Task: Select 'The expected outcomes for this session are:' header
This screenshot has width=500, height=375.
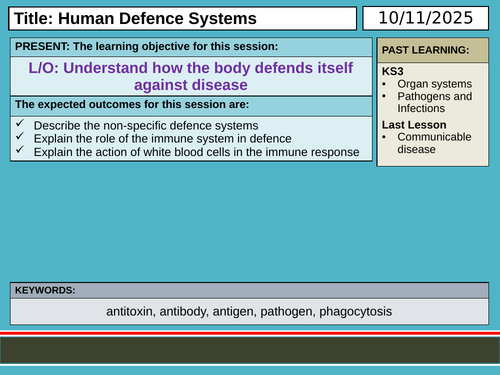Action: pos(132,104)
